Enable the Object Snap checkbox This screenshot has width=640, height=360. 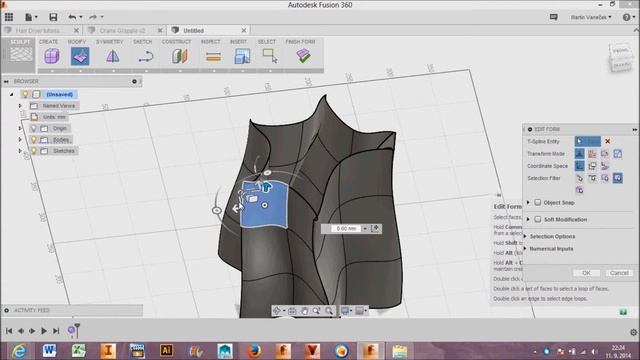(x=538, y=202)
